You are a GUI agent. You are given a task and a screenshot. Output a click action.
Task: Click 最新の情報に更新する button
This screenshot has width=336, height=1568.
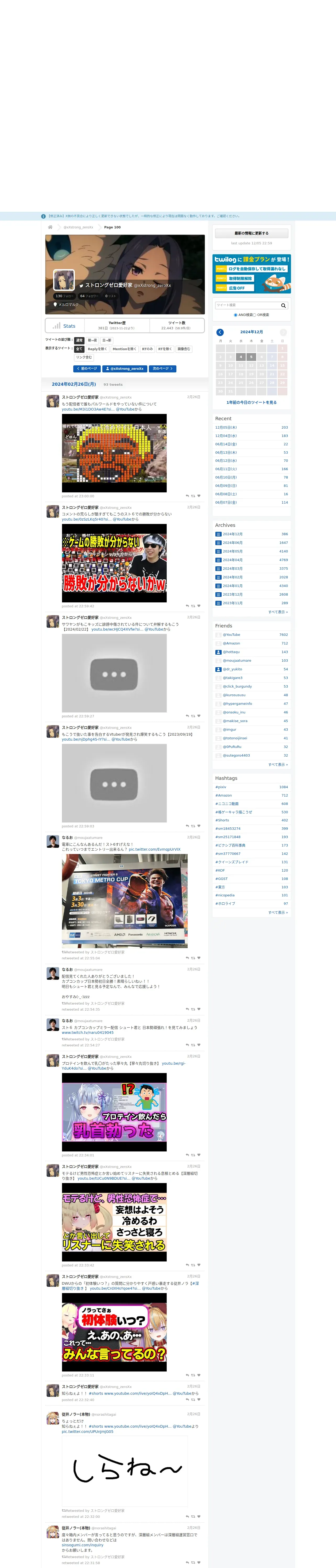click(251, 233)
